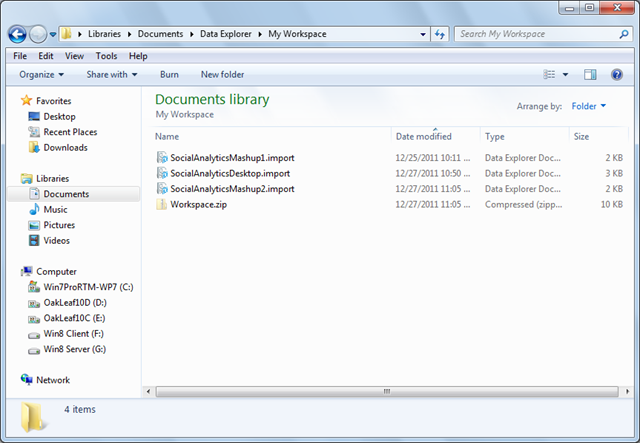Open Downloads in Favorites
Screen dimensions: 640x443
[x=65, y=148]
